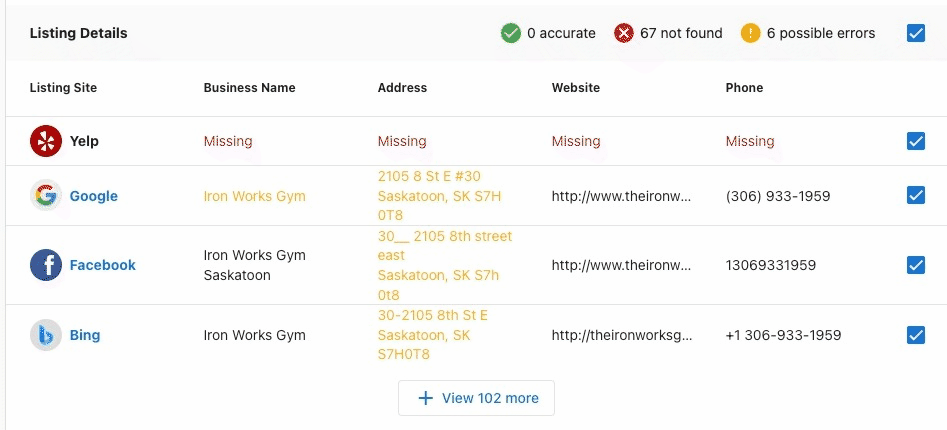Click the red not found icon
Screen dimensions: 947x430
(624, 33)
